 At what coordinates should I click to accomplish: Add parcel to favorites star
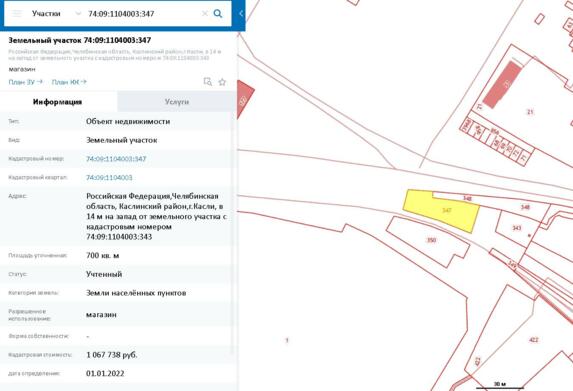point(222,82)
